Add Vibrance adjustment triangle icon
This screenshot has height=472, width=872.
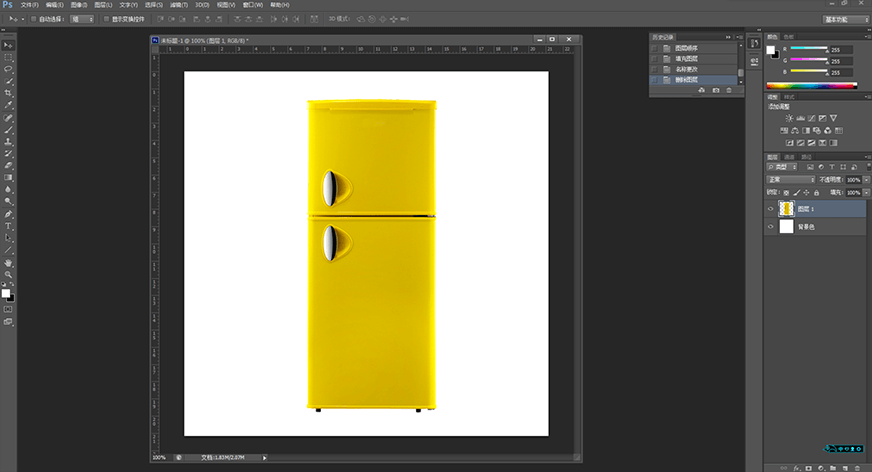[x=833, y=118]
